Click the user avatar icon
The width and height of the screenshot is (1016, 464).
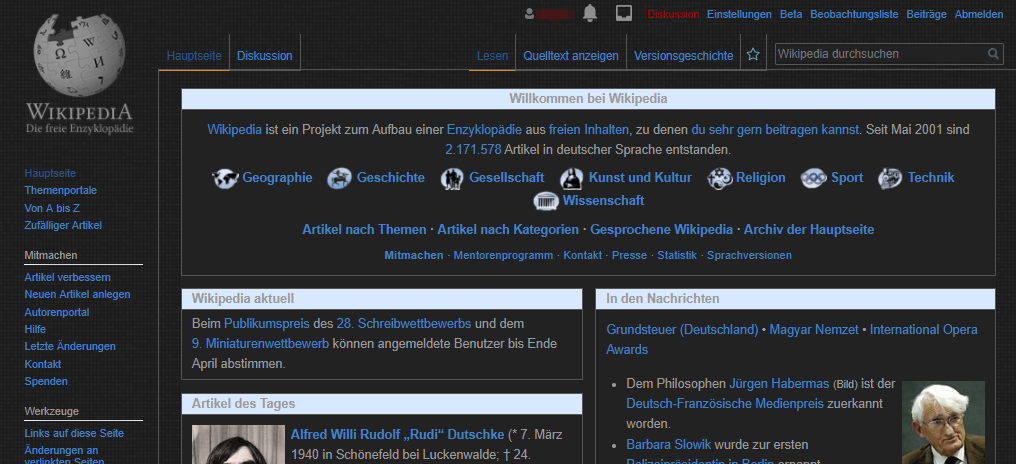point(529,14)
